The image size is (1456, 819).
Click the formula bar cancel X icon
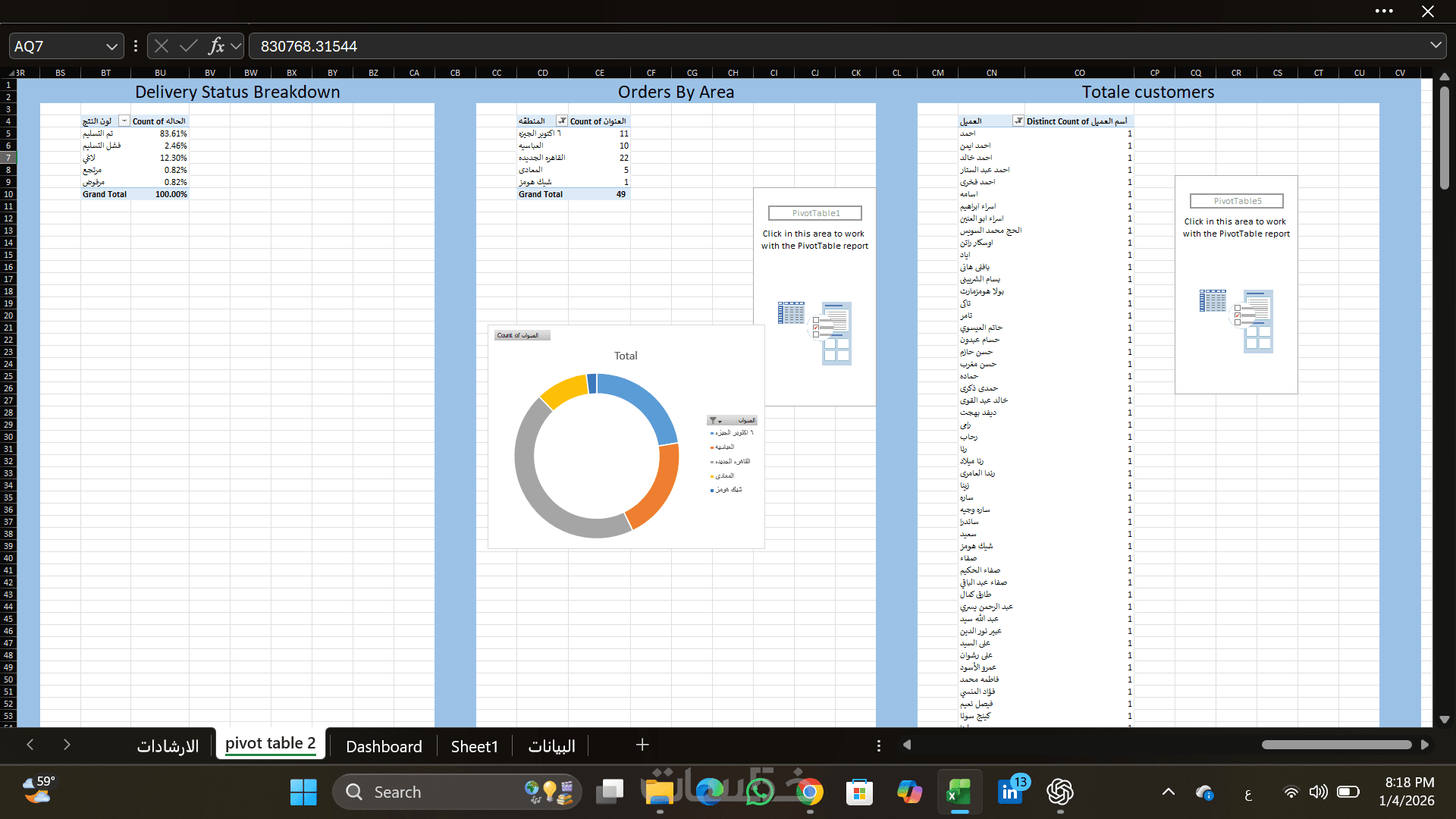coord(161,46)
